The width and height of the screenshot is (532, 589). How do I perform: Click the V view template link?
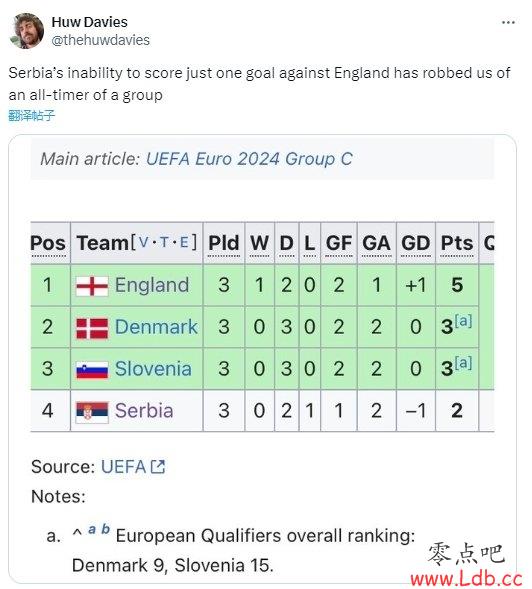(x=144, y=242)
